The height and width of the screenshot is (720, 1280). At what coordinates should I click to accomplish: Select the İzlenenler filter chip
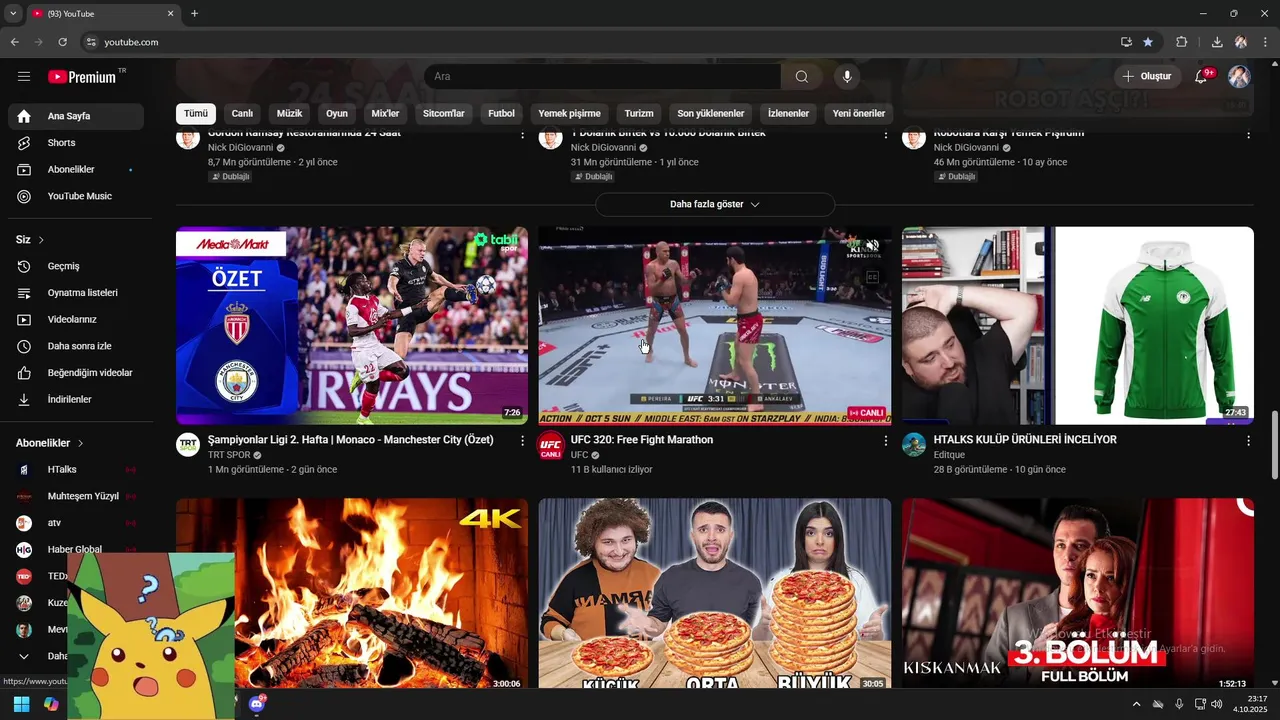click(788, 114)
